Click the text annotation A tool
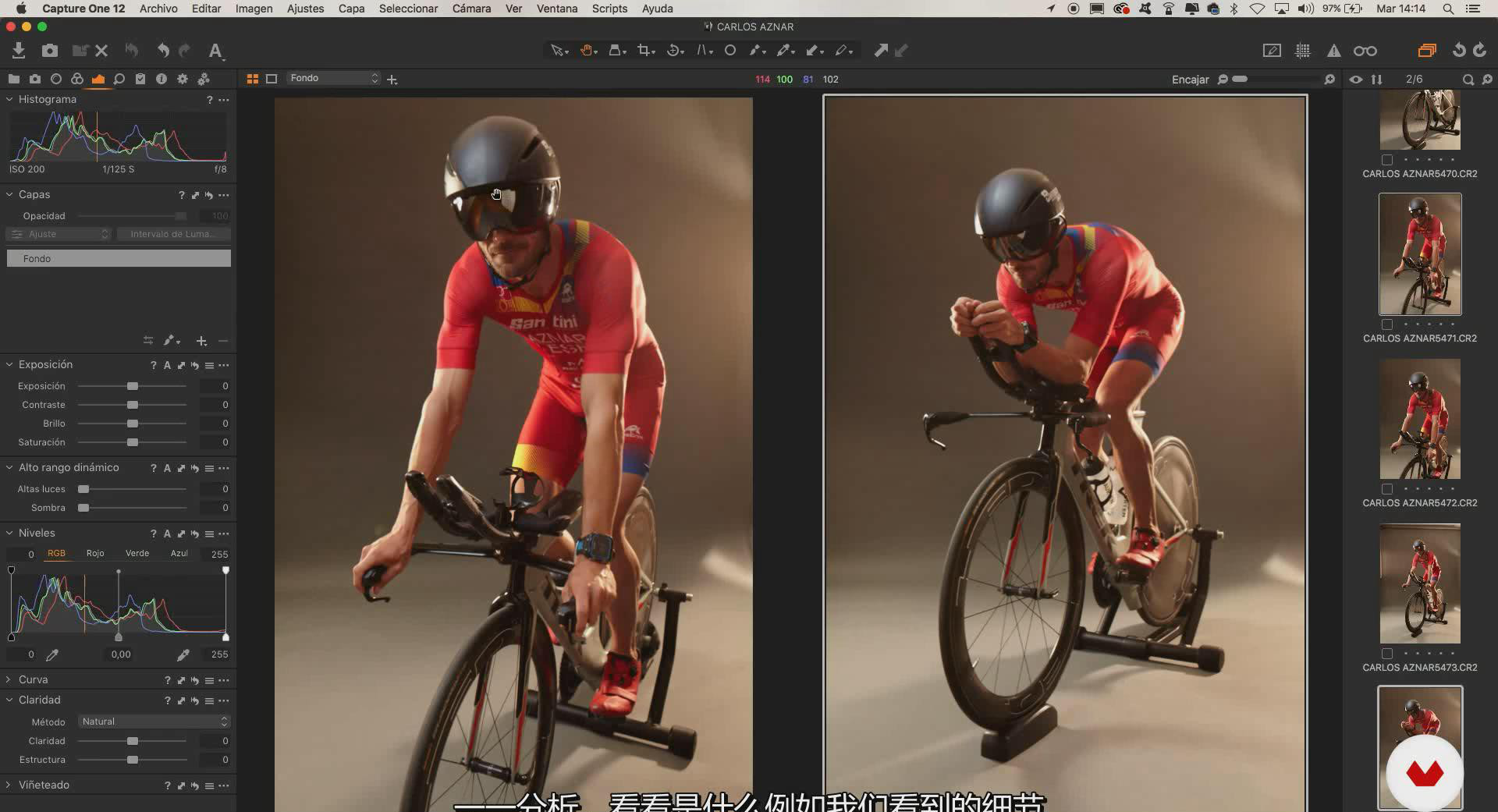Viewport: 1498px width, 812px height. click(x=215, y=51)
